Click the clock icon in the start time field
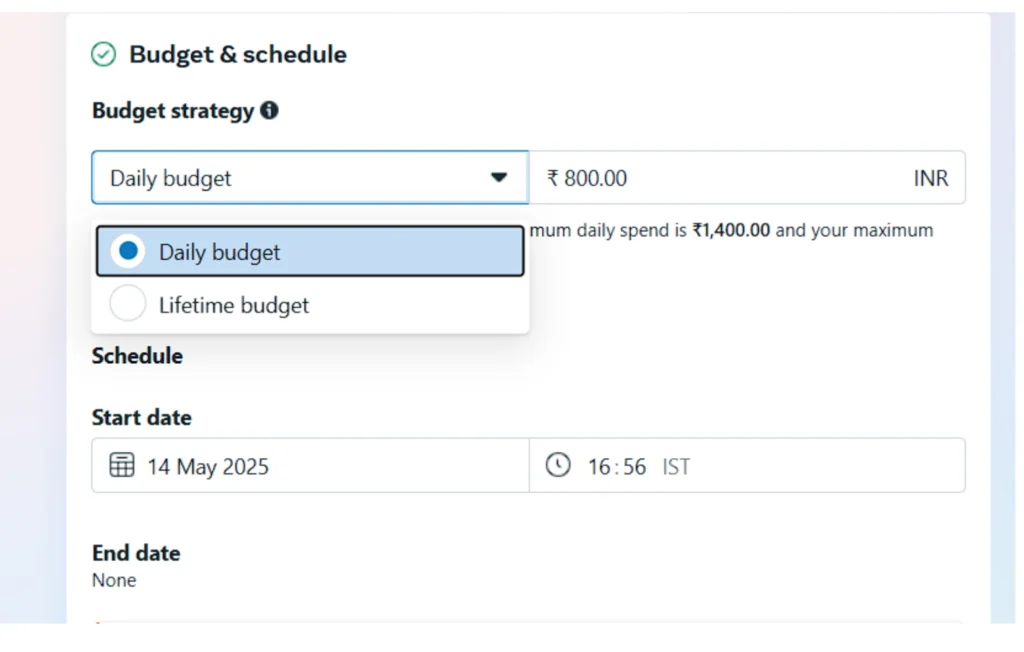Viewport: 1024px width, 652px height. [558, 465]
